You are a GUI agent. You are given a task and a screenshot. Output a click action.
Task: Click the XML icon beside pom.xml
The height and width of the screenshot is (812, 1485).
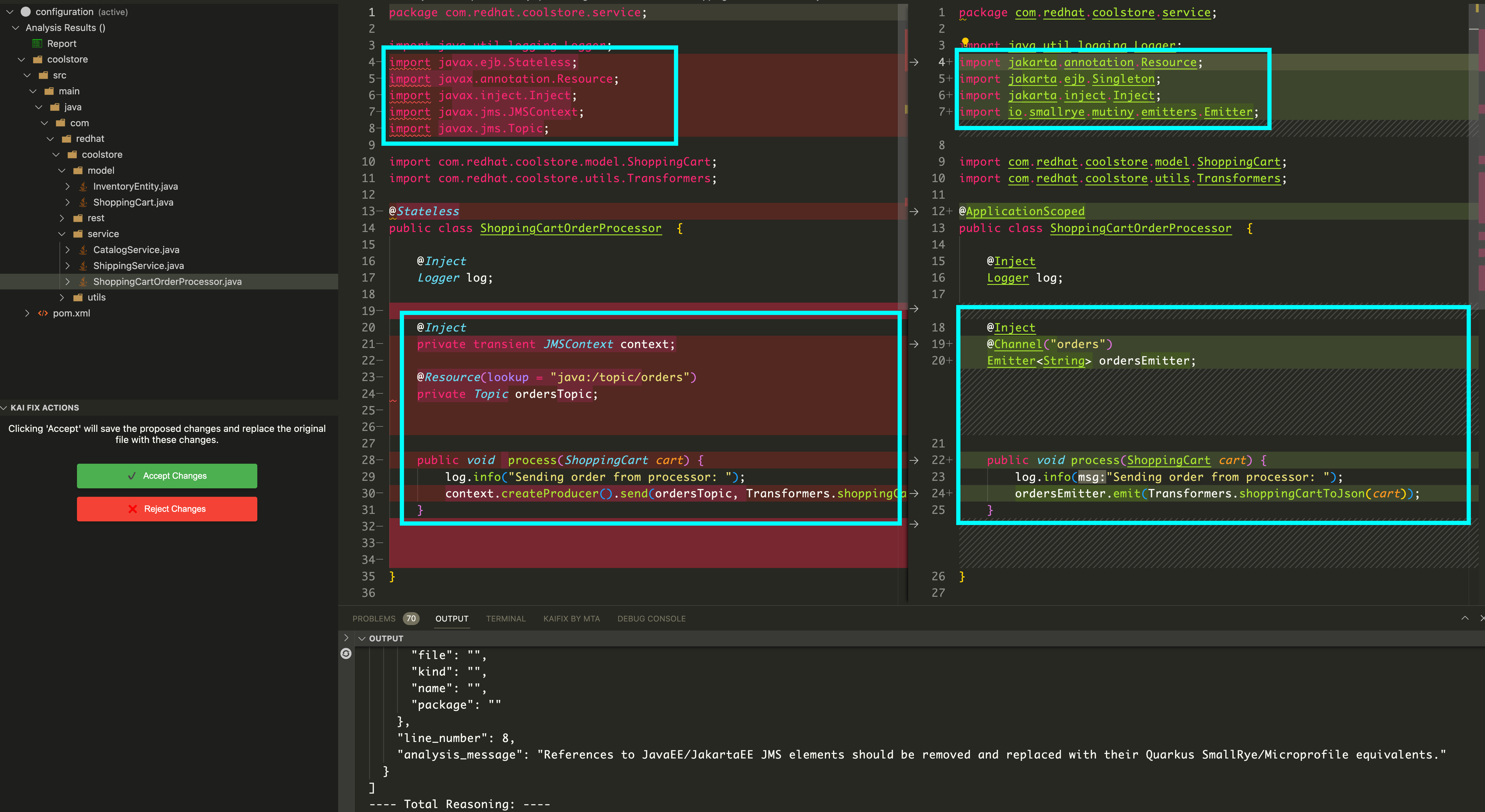click(x=43, y=313)
